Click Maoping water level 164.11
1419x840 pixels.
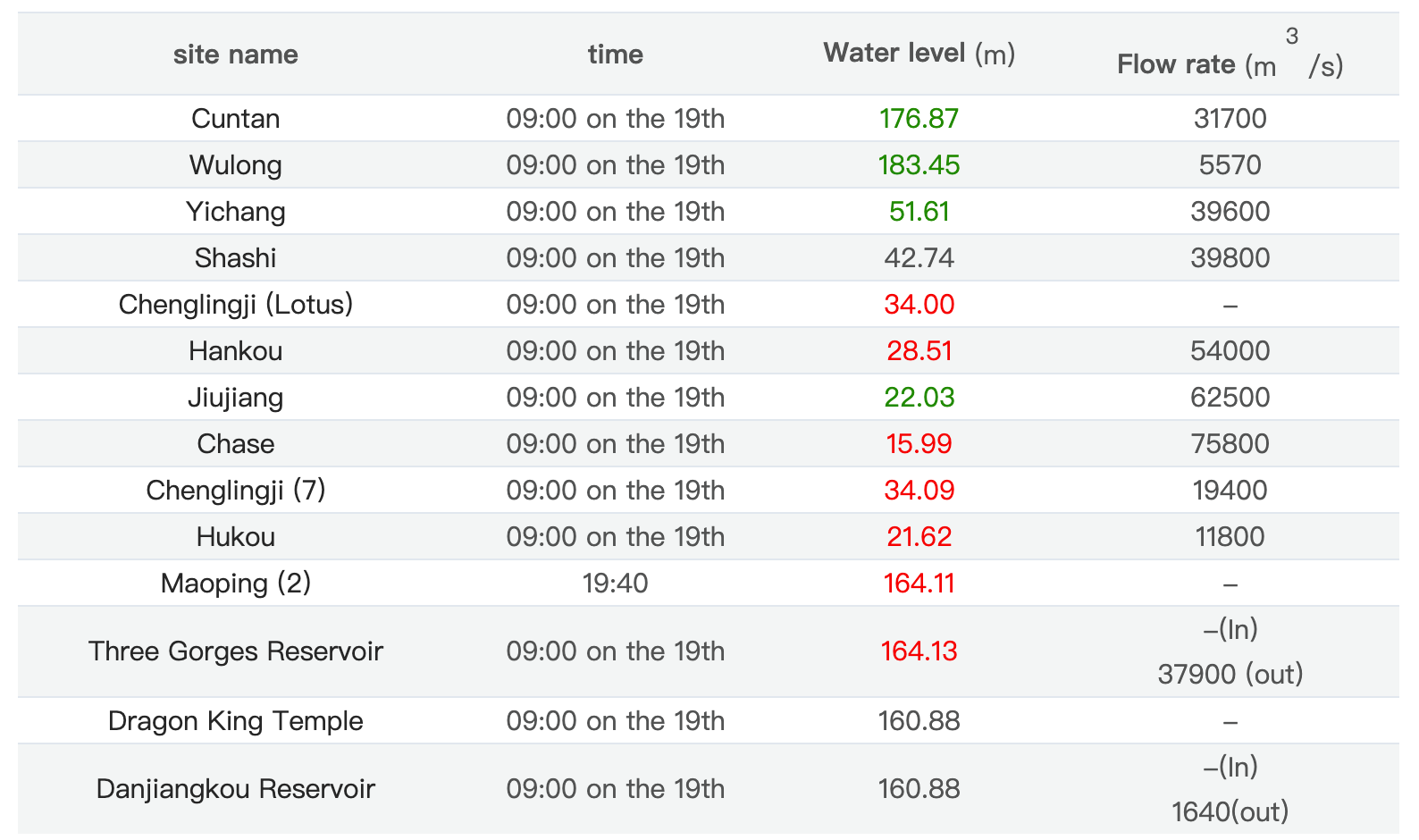(x=919, y=584)
